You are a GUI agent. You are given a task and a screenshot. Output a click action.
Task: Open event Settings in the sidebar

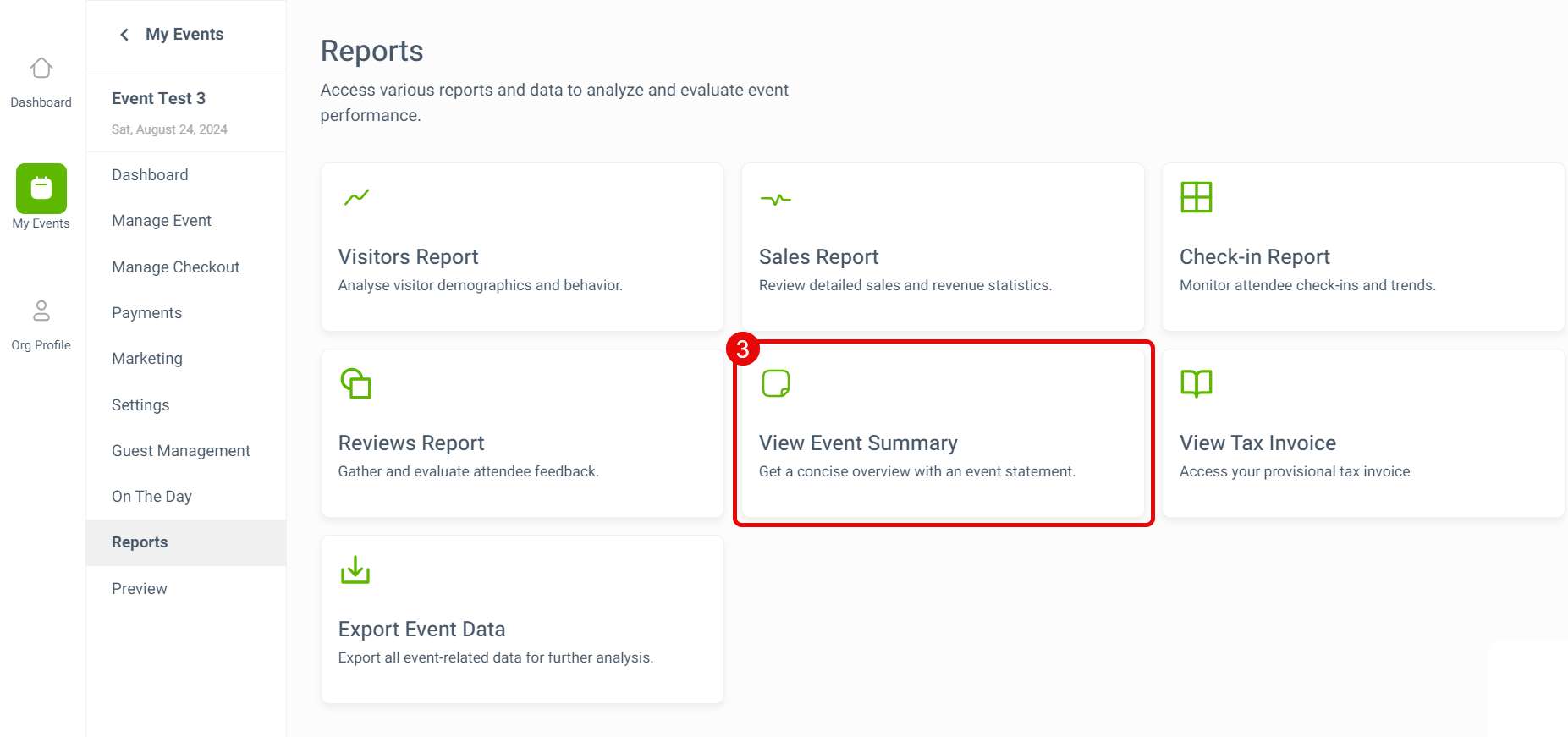pos(140,405)
